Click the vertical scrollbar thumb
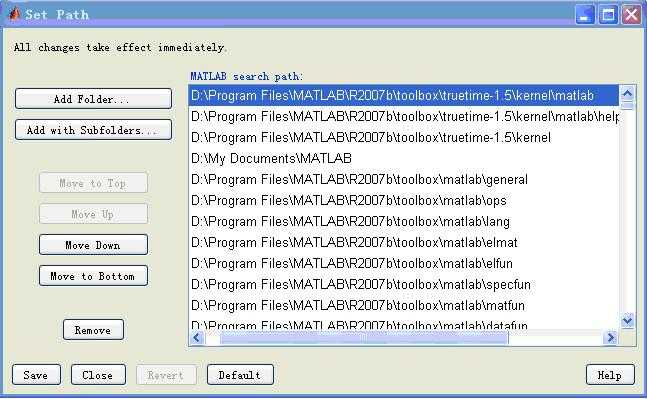 click(627, 106)
